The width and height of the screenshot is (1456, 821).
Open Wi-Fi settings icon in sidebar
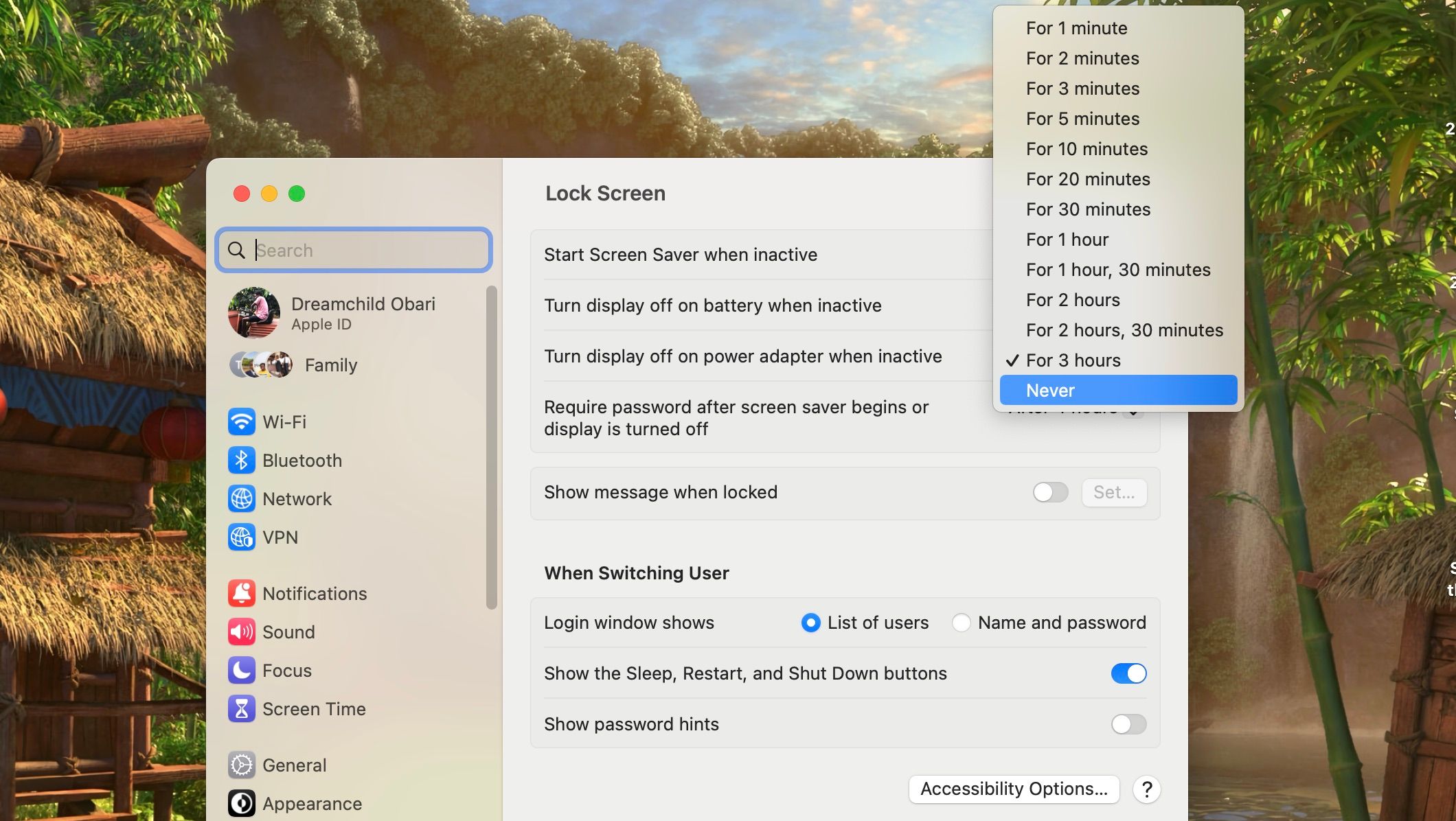[241, 421]
